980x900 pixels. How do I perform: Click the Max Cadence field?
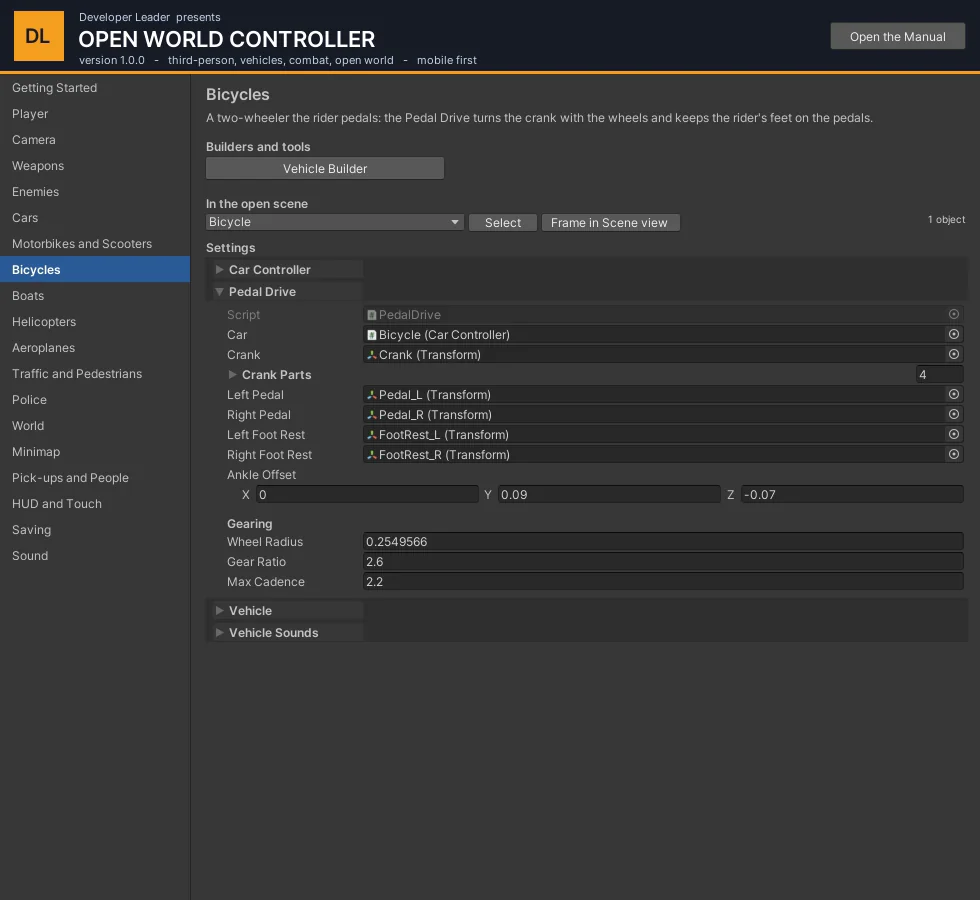coord(663,581)
